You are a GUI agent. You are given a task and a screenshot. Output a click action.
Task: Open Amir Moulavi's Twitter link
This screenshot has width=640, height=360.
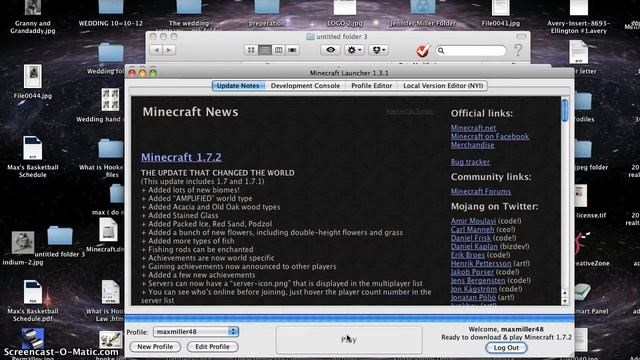click(x=473, y=221)
